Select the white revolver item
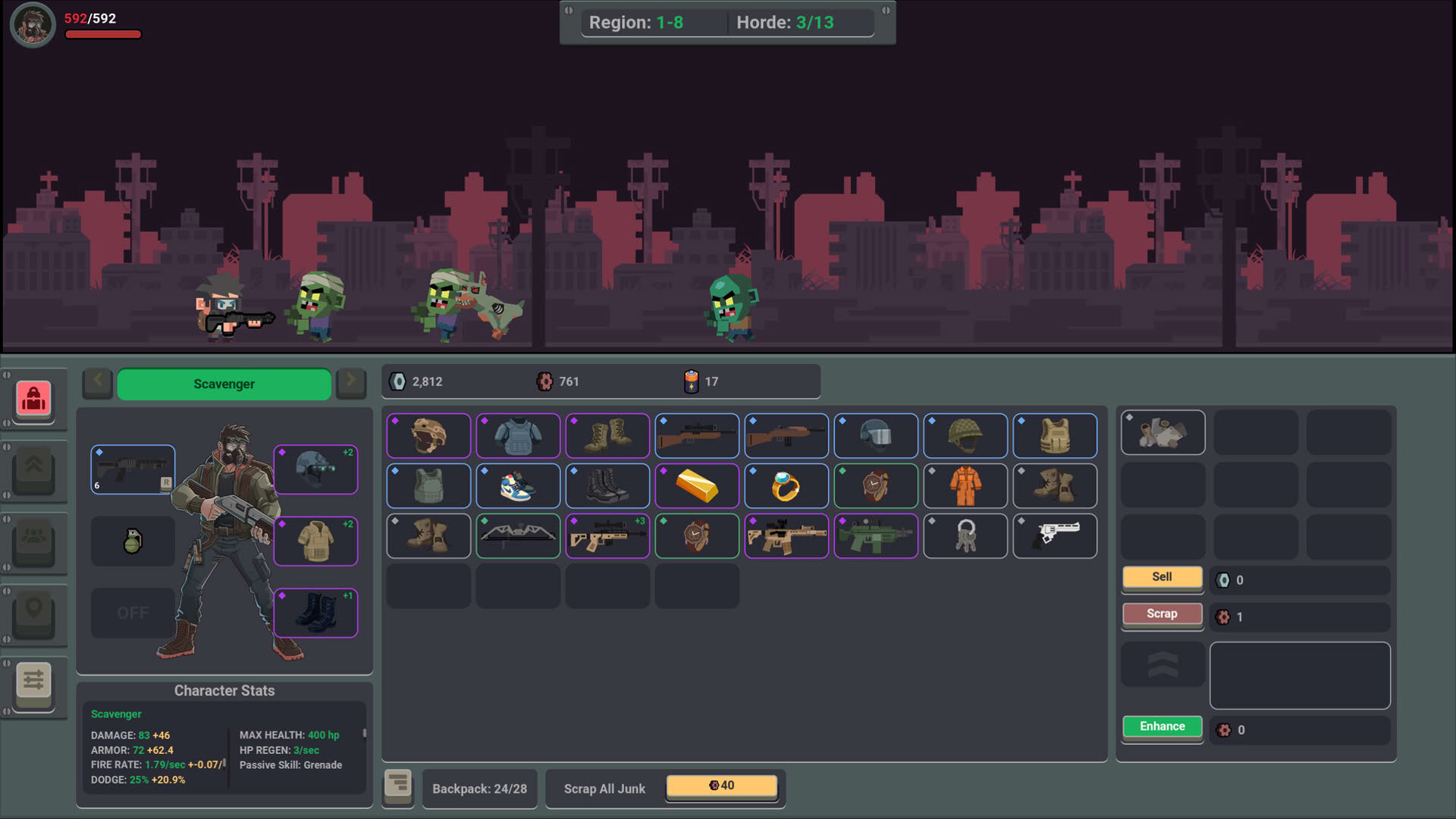This screenshot has width=1456, height=819. point(1055,536)
